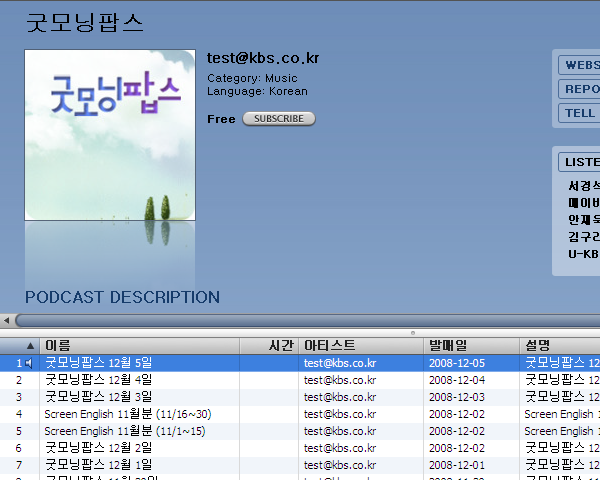Select Screen English 11월분 (11/16~30)
Screen dimensions: 600x480
tap(128, 414)
